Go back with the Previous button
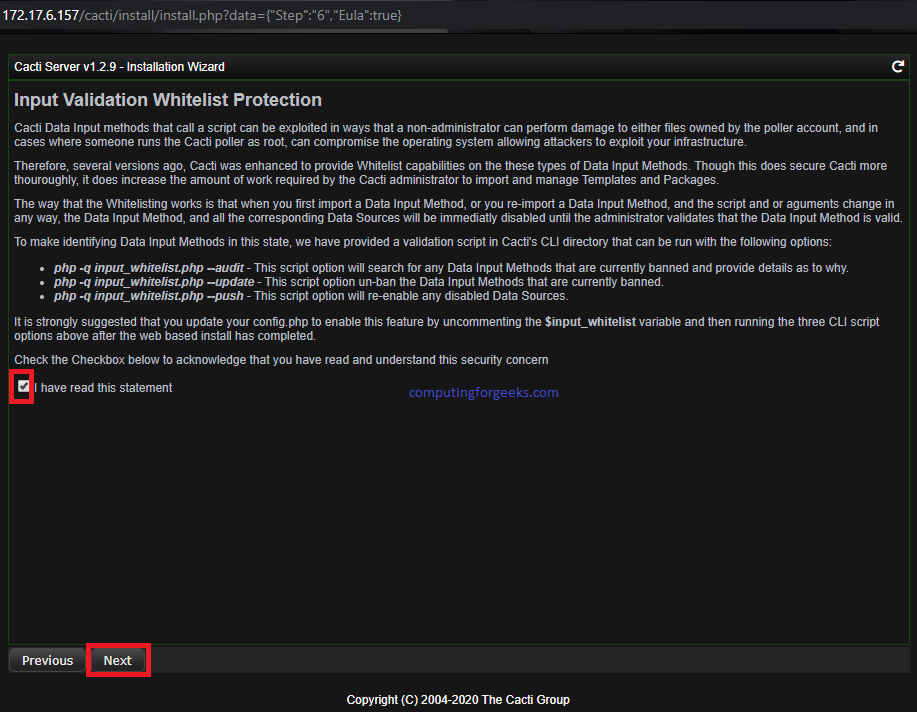 tap(47, 661)
